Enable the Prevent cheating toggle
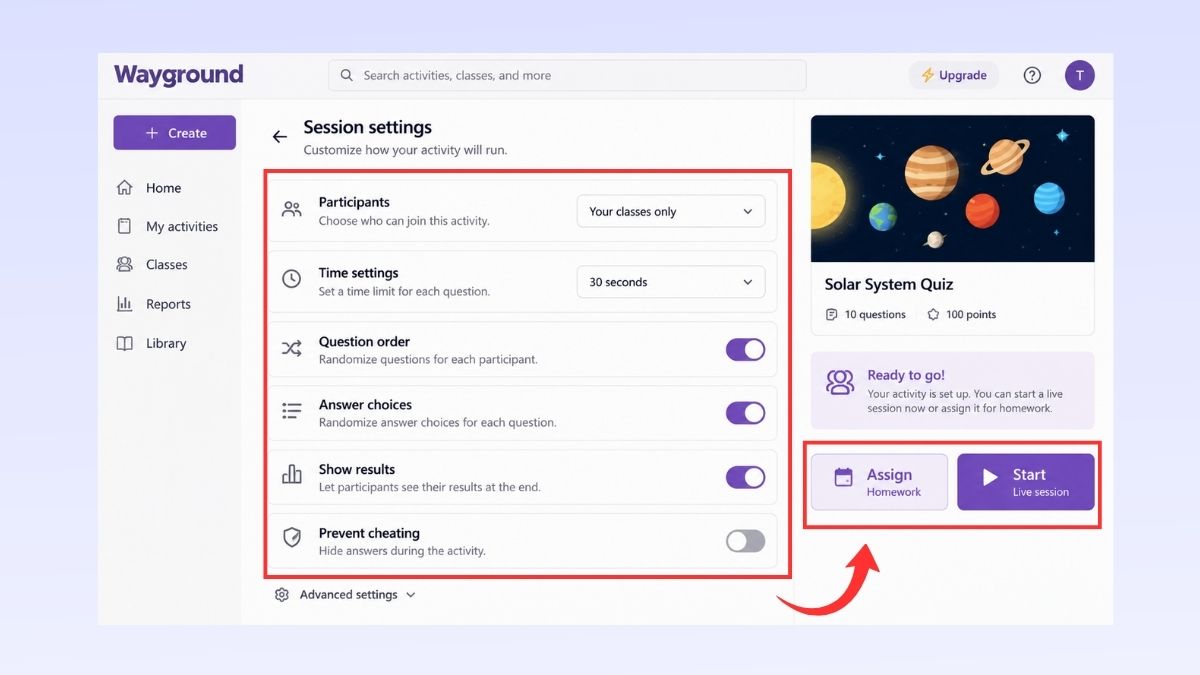Screen dimensions: 1200x675 point(745,541)
